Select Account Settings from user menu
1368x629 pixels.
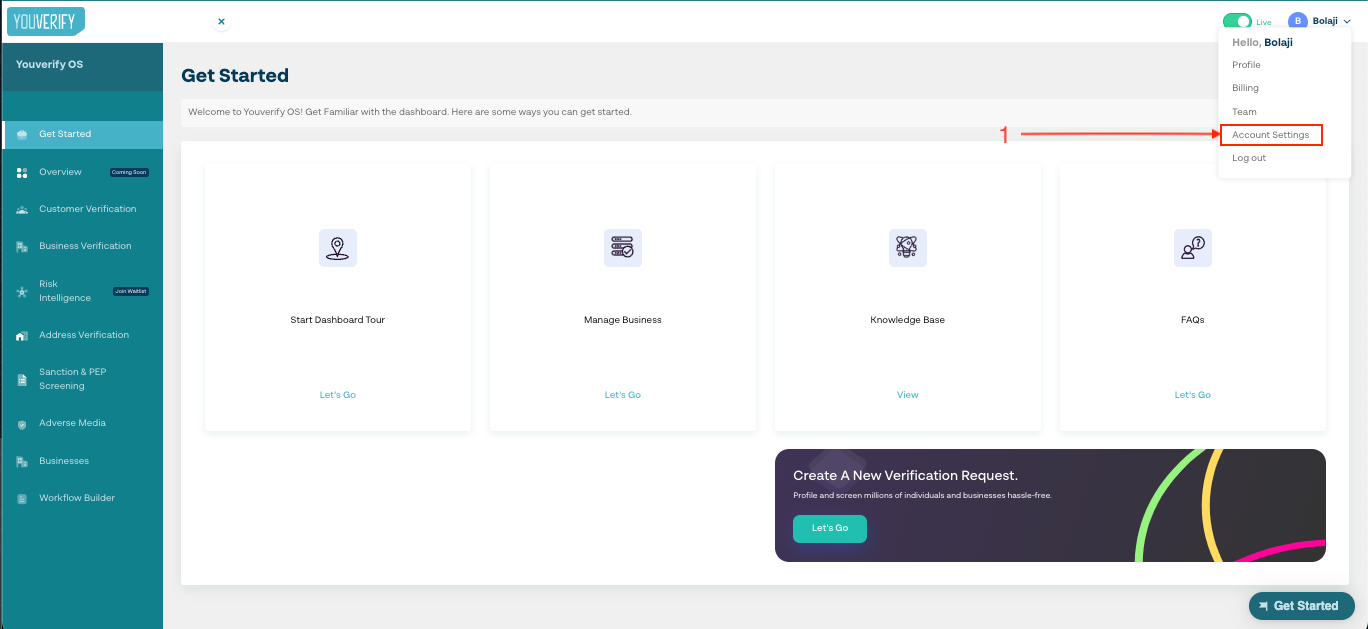point(1270,135)
